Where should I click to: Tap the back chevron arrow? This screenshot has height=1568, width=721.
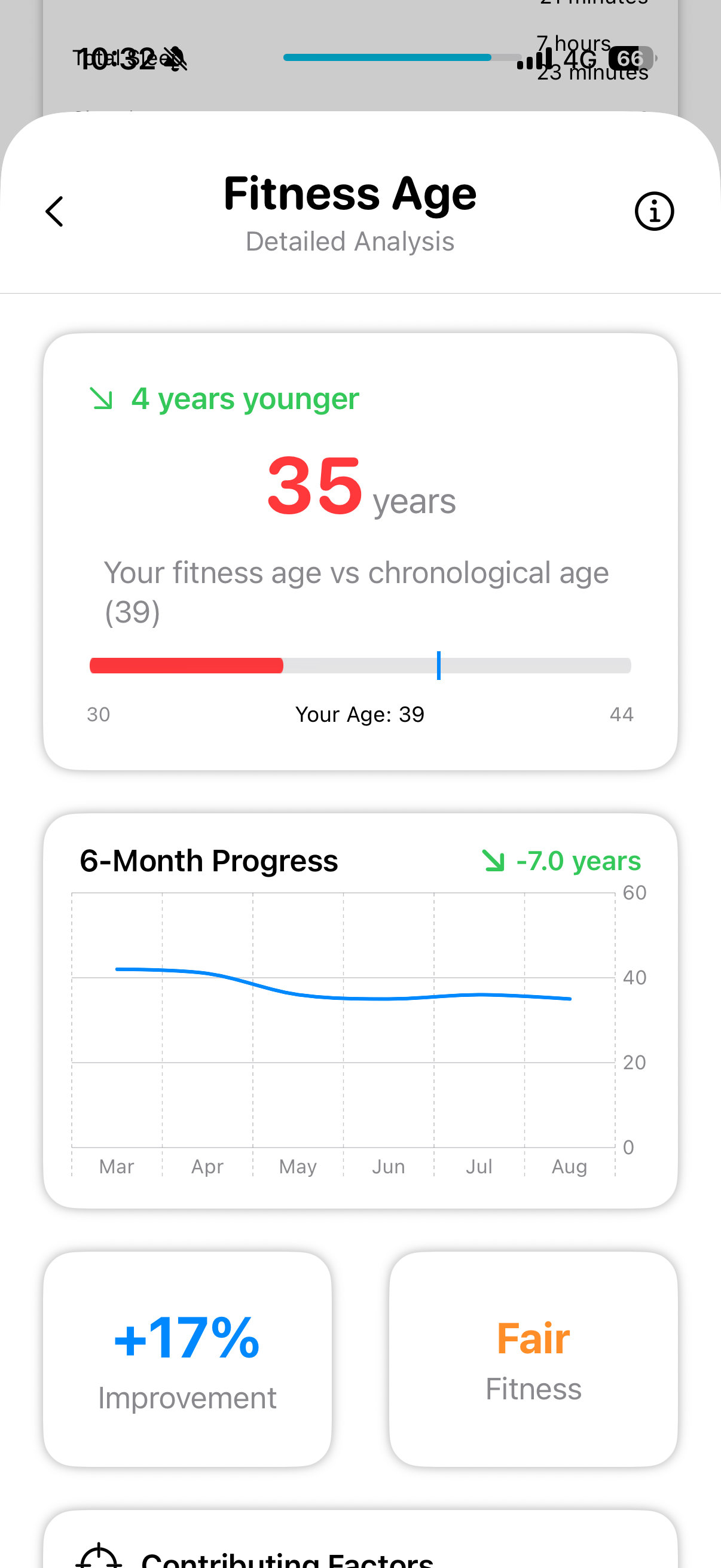pos(54,211)
